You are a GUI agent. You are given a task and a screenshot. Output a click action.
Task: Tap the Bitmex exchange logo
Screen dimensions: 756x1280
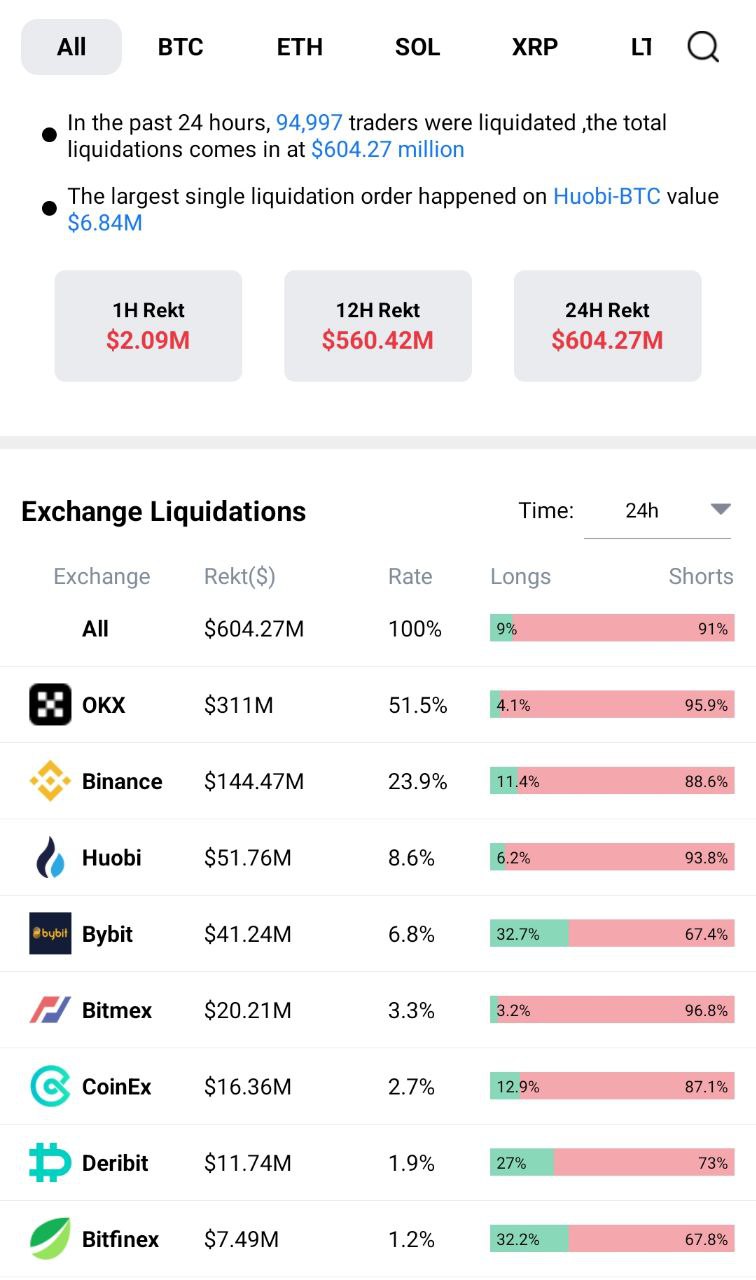point(50,1010)
